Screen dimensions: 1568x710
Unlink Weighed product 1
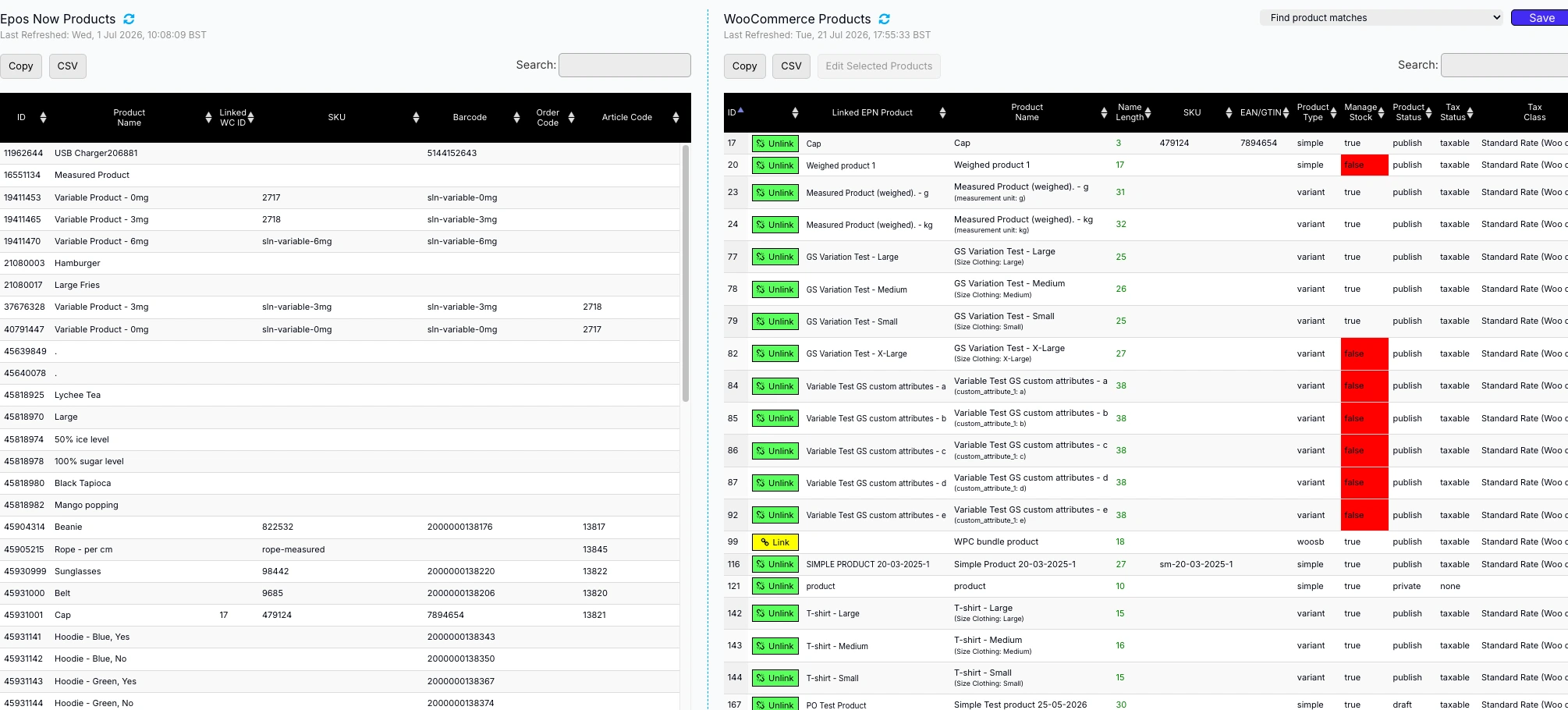775,165
